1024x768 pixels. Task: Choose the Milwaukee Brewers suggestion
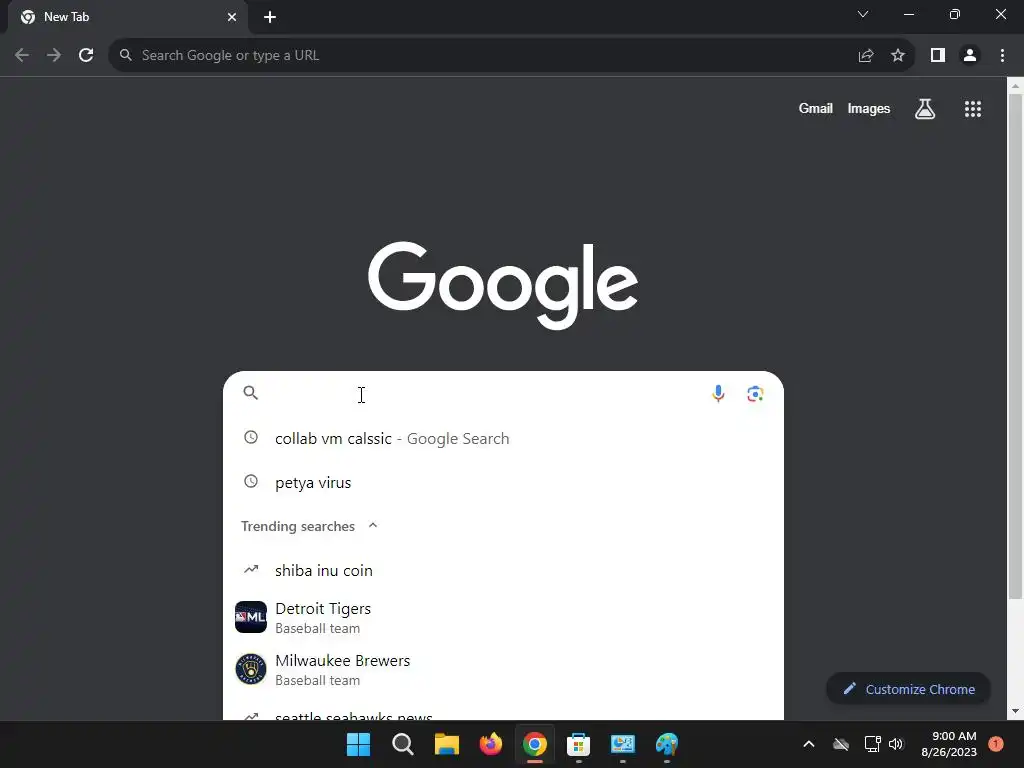[503, 669]
